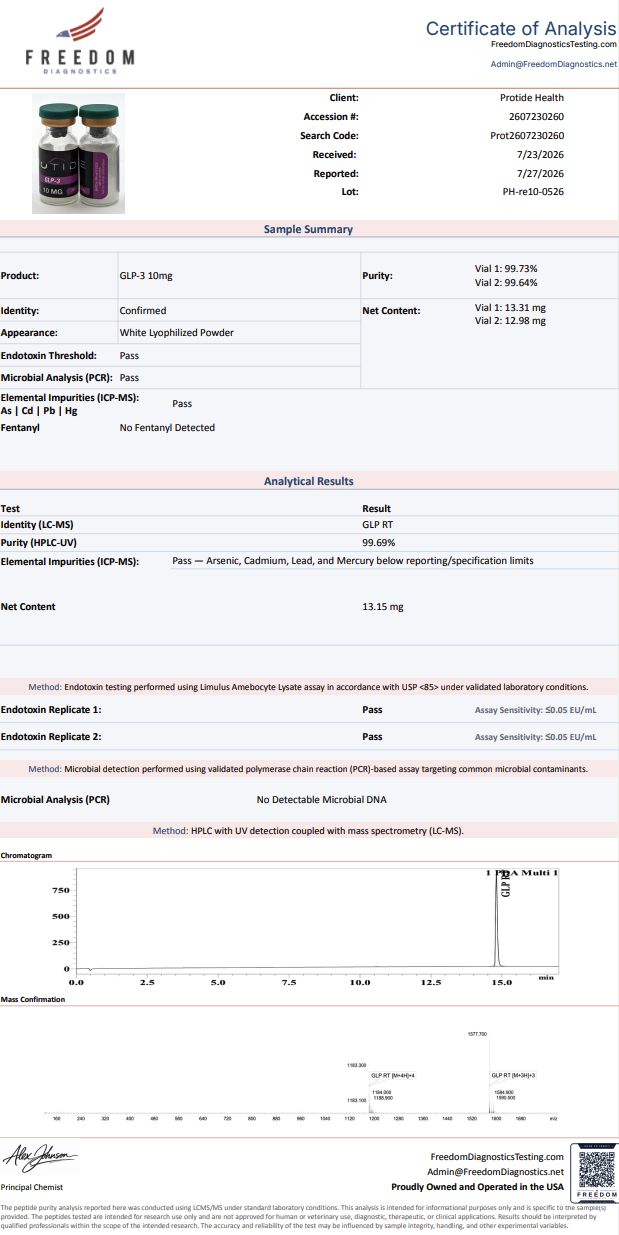Screen dimensions: 619x1235
Task: Click Vial 2 net content 12.98 mg
Action: [510, 321]
